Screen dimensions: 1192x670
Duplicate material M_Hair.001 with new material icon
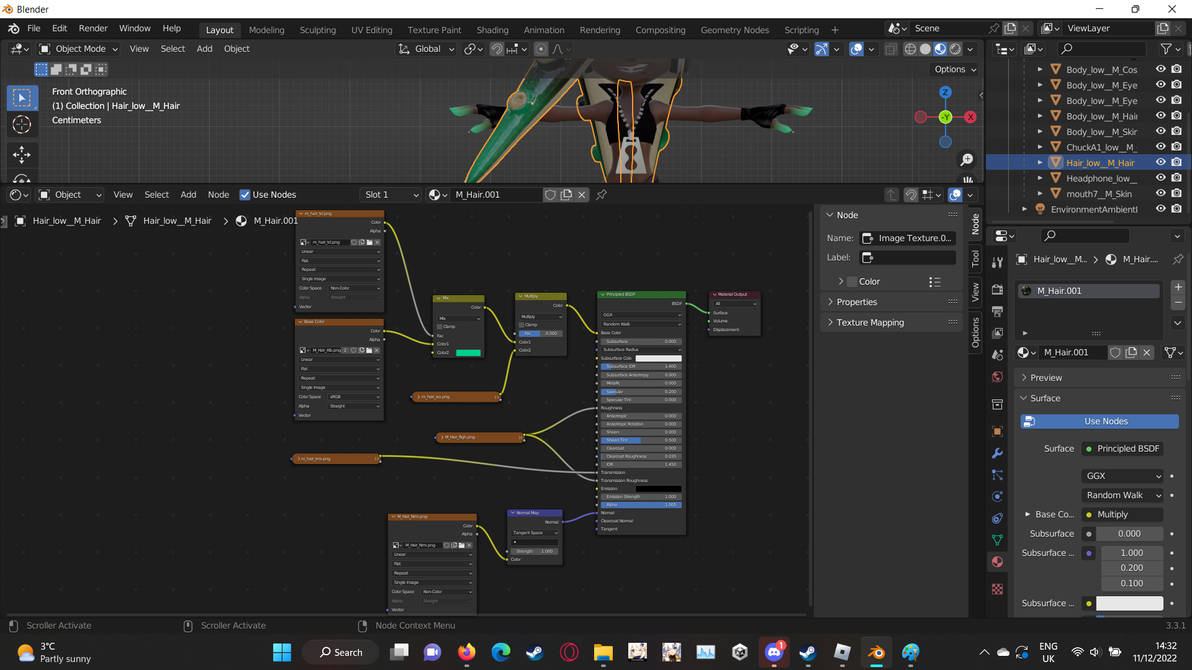tap(566, 195)
